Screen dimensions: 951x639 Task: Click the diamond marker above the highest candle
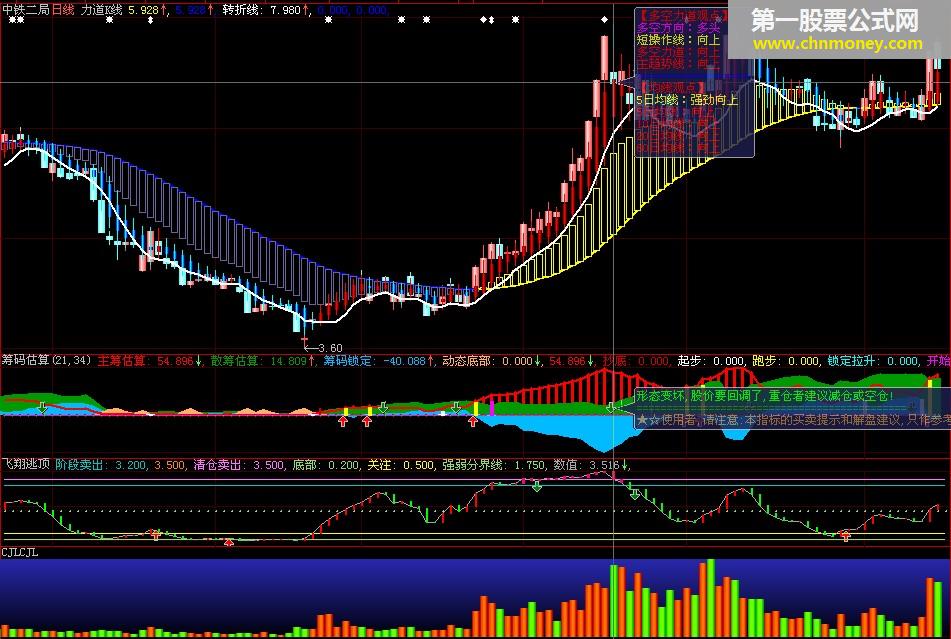[x=604, y=20]
